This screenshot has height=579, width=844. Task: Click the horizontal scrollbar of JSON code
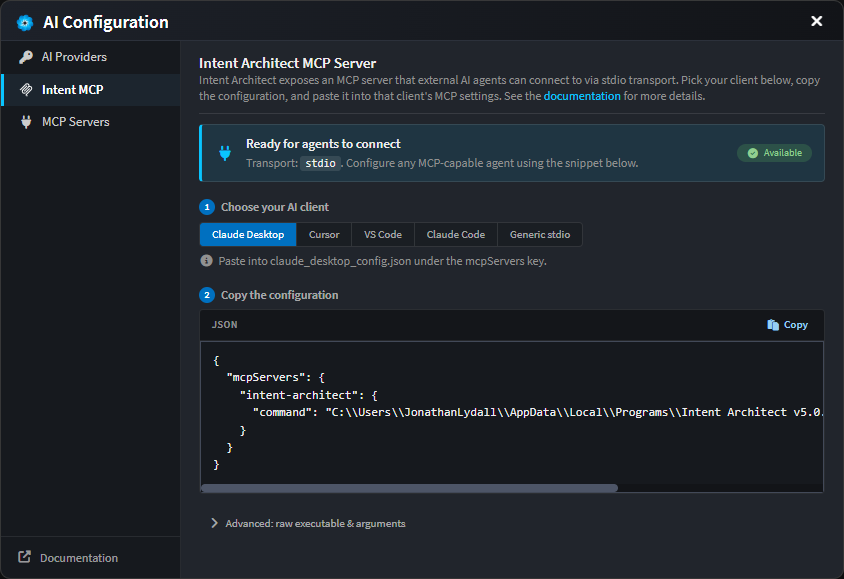point(410,488)
